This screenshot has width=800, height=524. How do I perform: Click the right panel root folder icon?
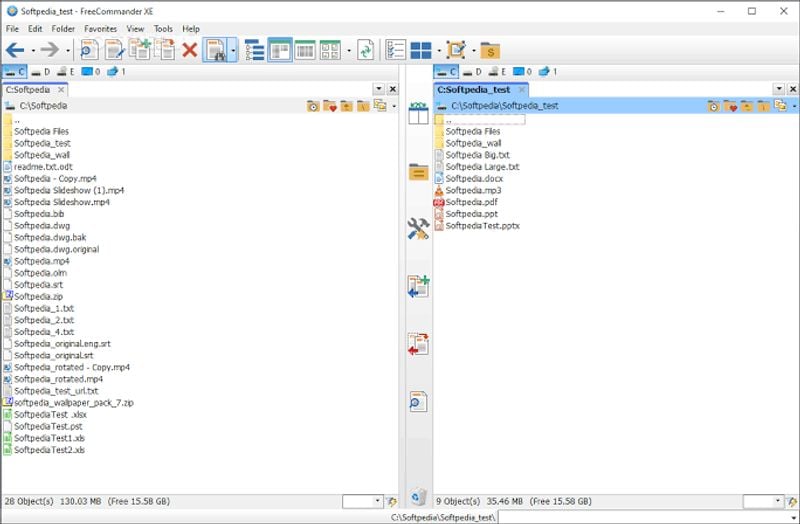(x=763, y=106)
